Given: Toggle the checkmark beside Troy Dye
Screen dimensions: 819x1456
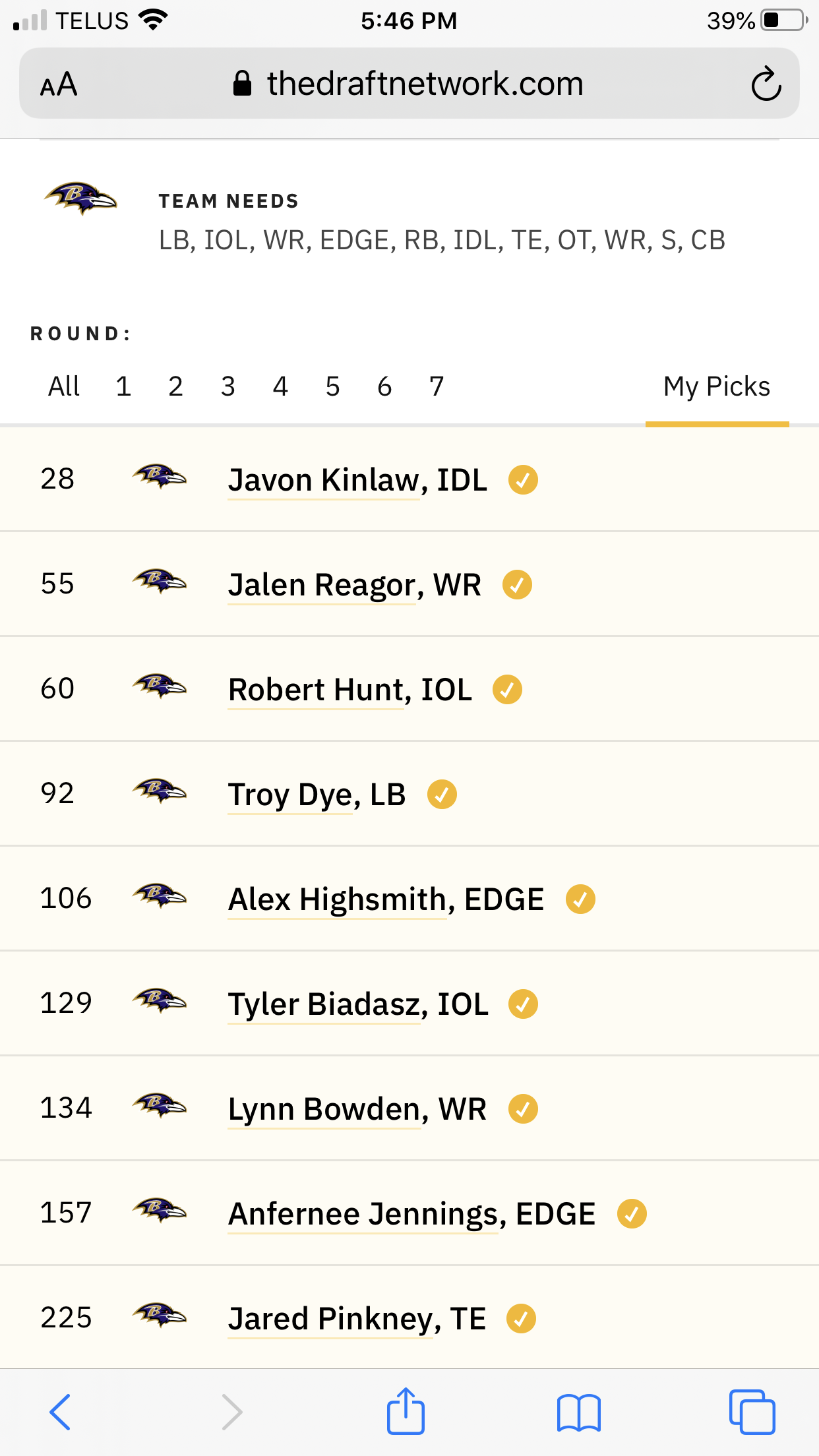Looking at the screenshot, I should click(442, 794).
